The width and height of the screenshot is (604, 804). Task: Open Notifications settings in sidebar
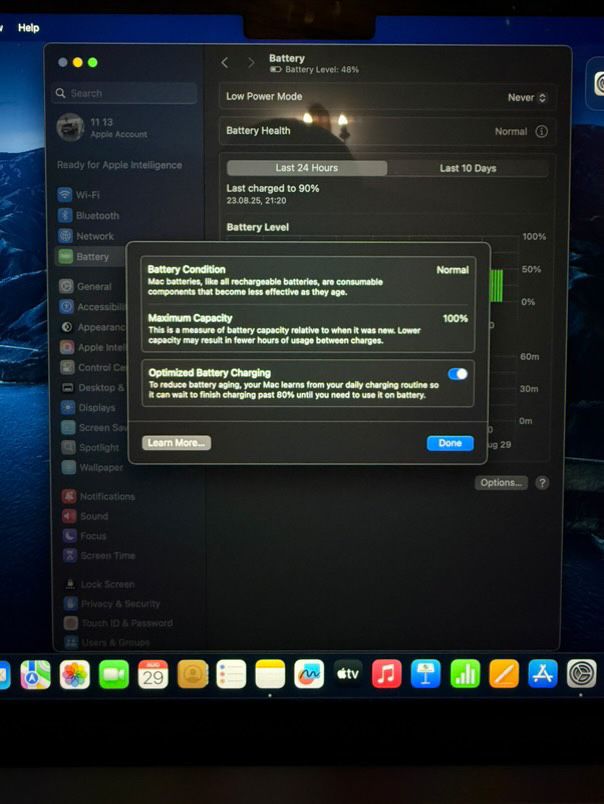[98, 496]
